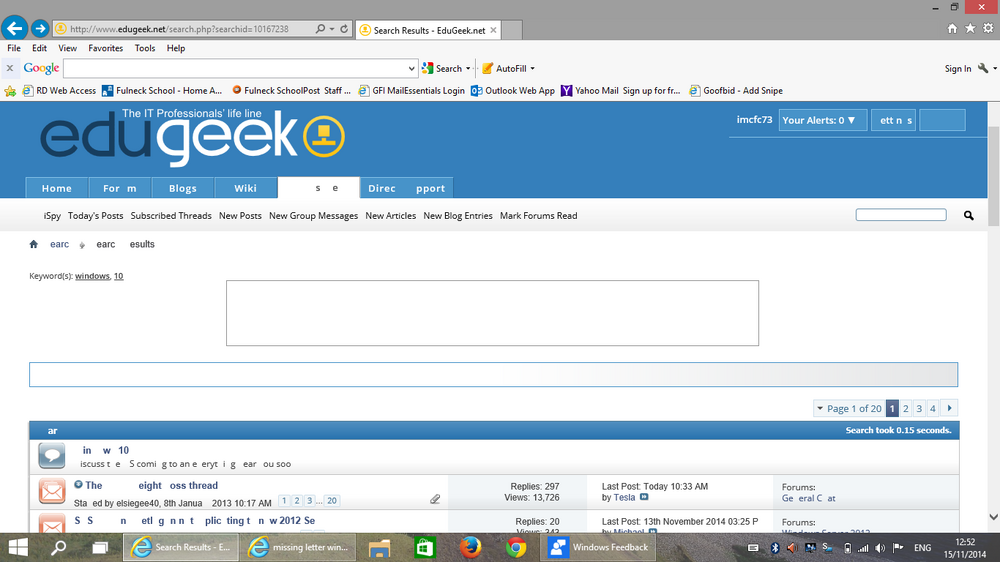The width and height of the screenshot is (1000, 562).
Task: Click the Google toolbar wrench icon
Action: click(x=983, y=68)
